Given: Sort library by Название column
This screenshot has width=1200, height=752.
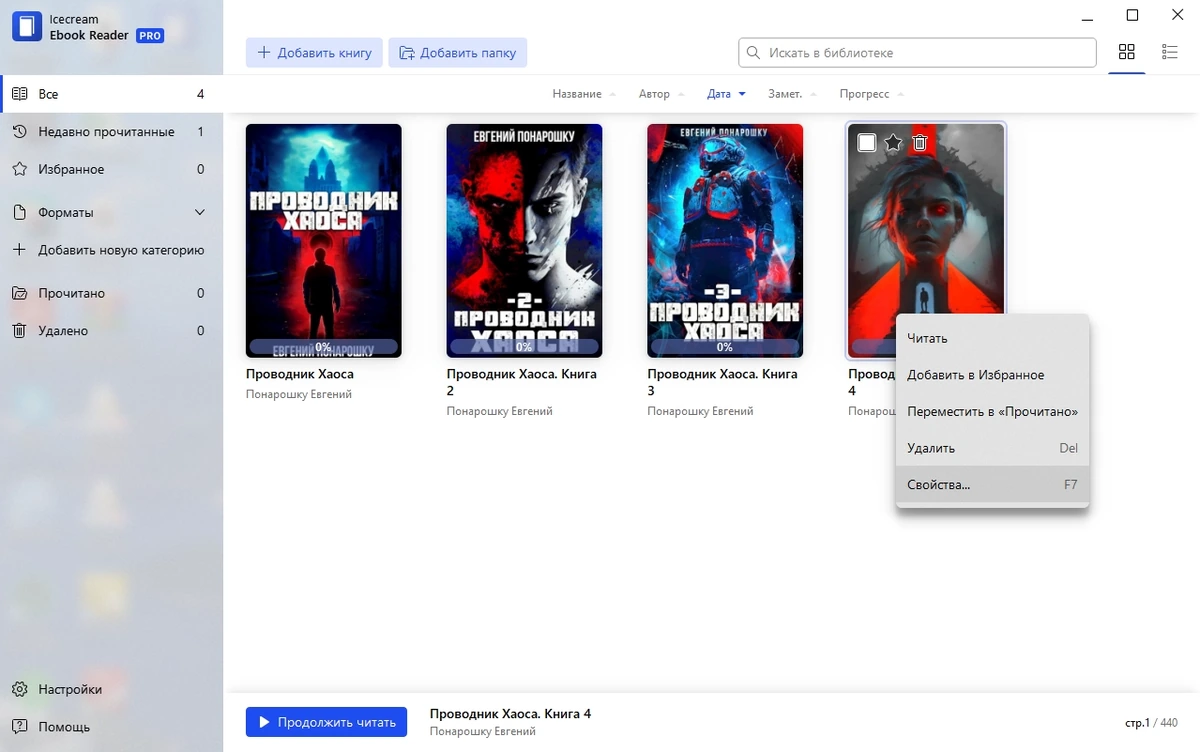Looking at the screenshot, I should point(585,94).
